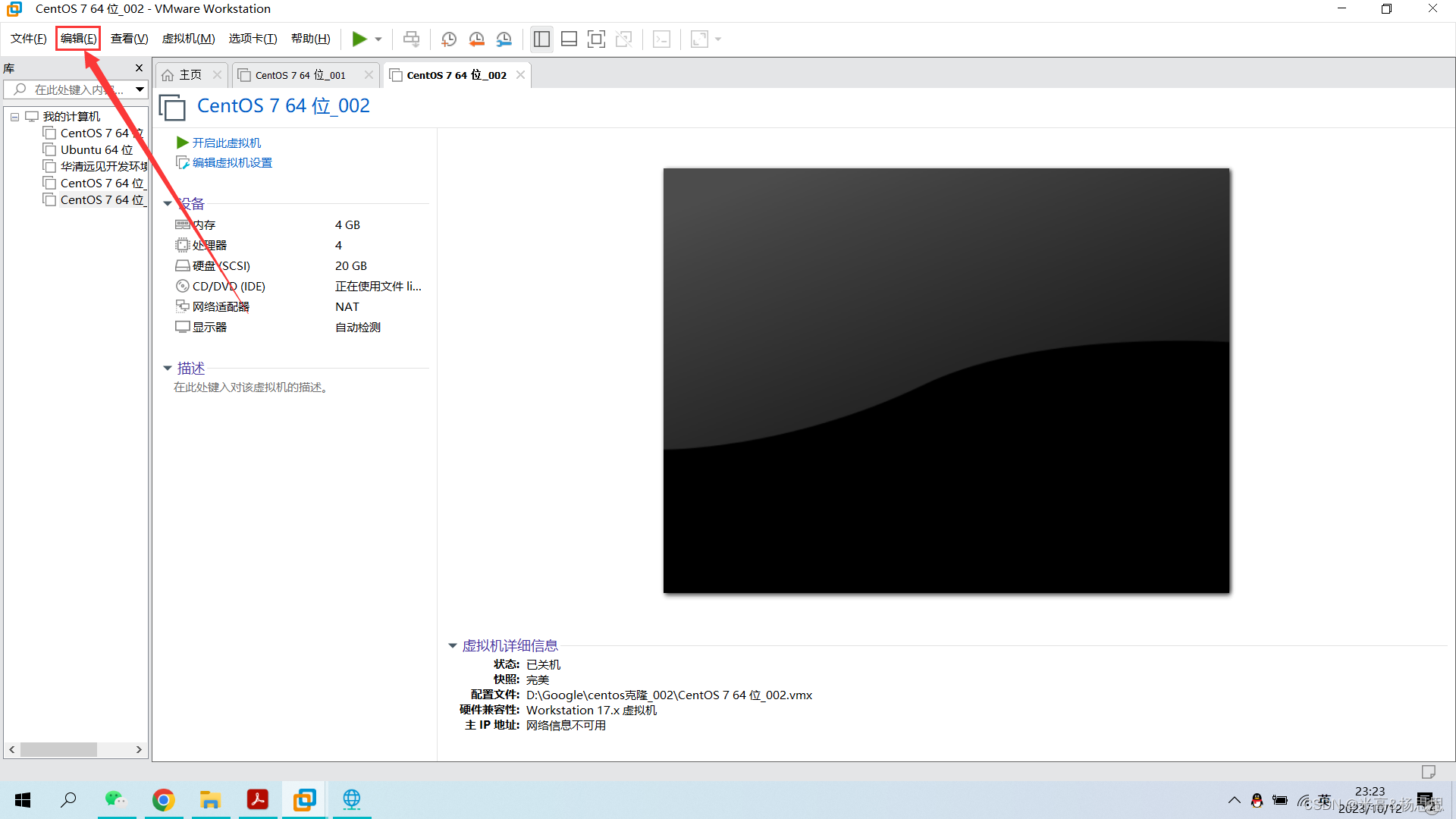The image size is (1456, 819).
Task: Toggle full screen mode
Action: pyautogui.click(x=597, y=39)
